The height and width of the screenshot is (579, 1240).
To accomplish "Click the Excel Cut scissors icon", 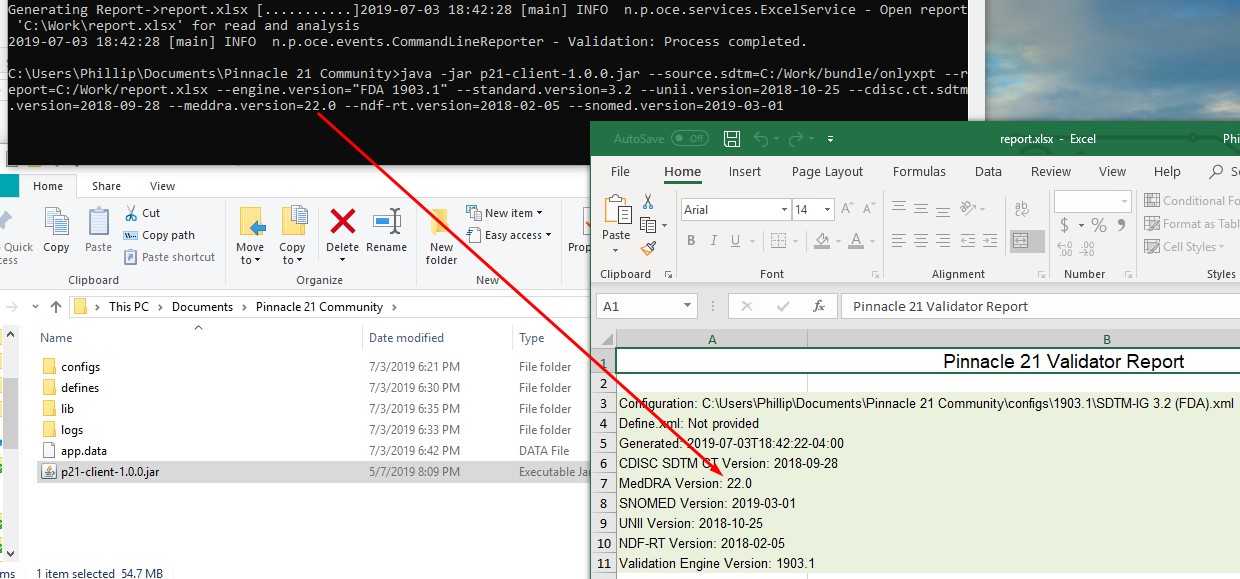I will click(x=648, y=201).
